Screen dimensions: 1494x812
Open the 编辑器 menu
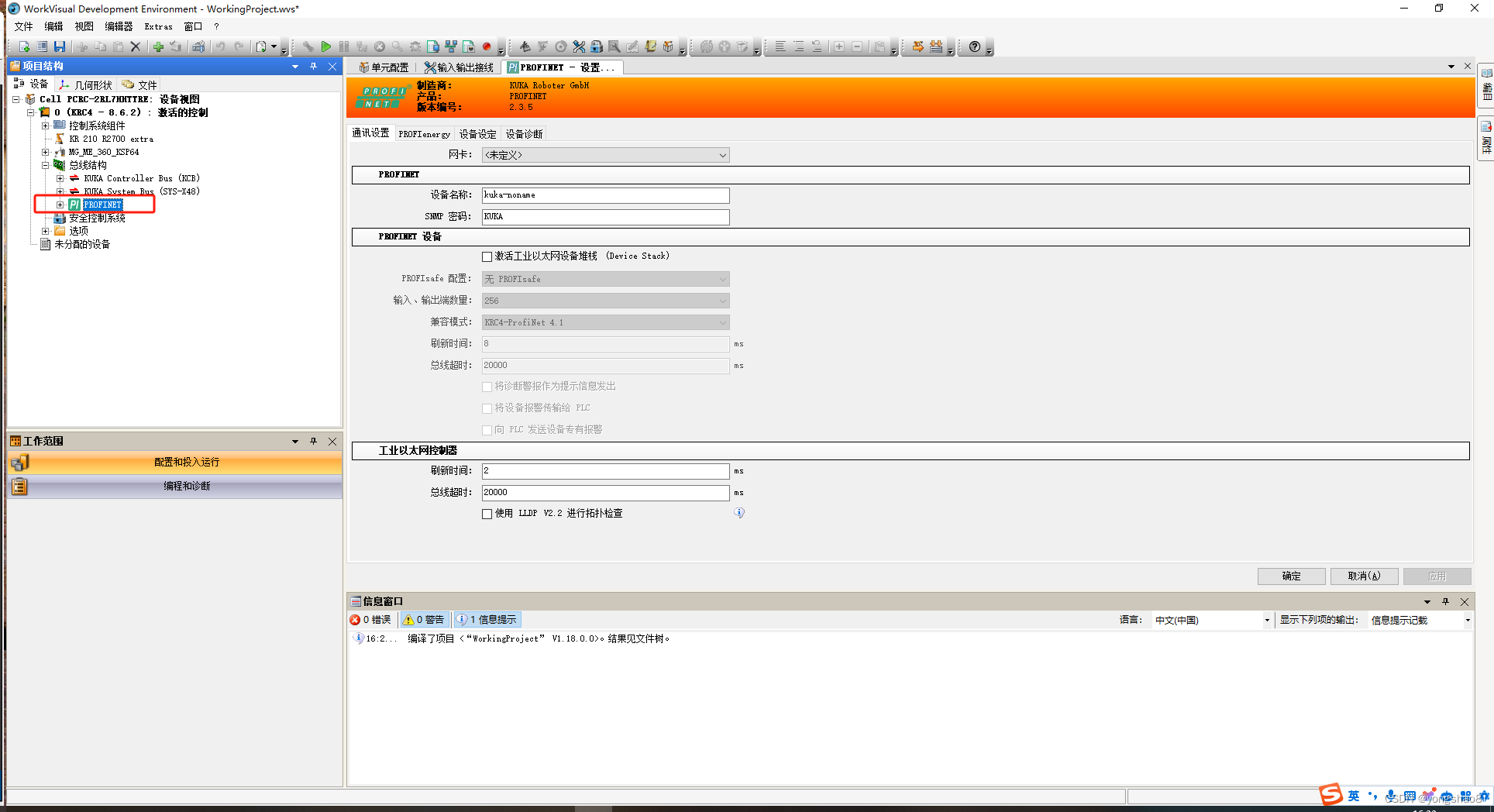coord(119,26)
